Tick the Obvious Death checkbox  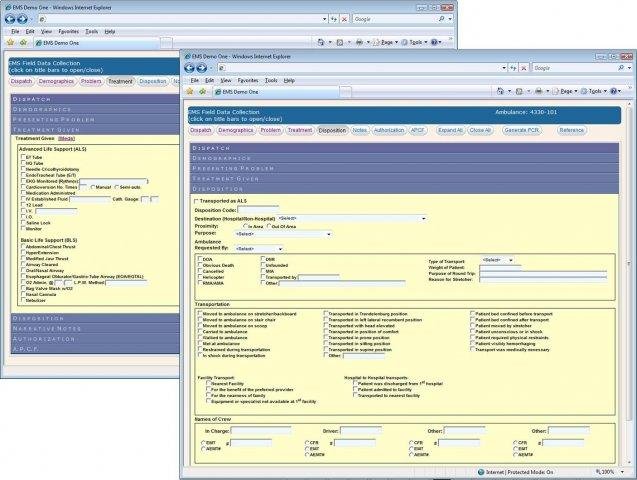click(x=200, y=264)
